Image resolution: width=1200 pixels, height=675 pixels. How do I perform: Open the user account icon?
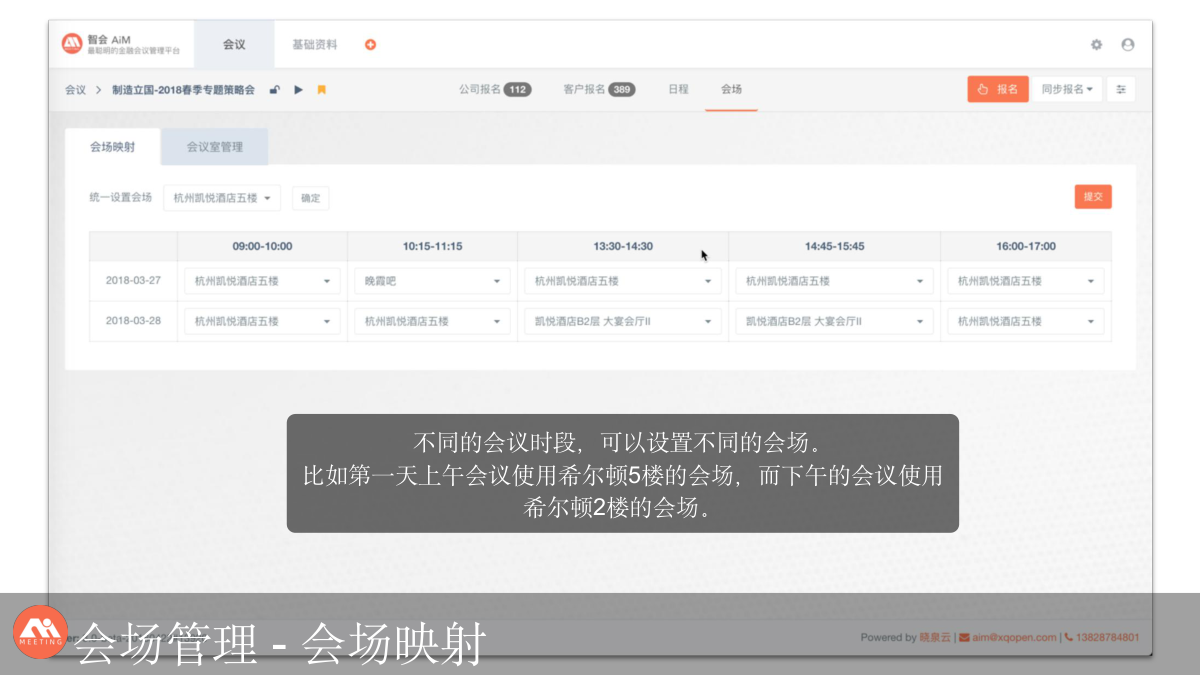click(x=1128, y=45)
